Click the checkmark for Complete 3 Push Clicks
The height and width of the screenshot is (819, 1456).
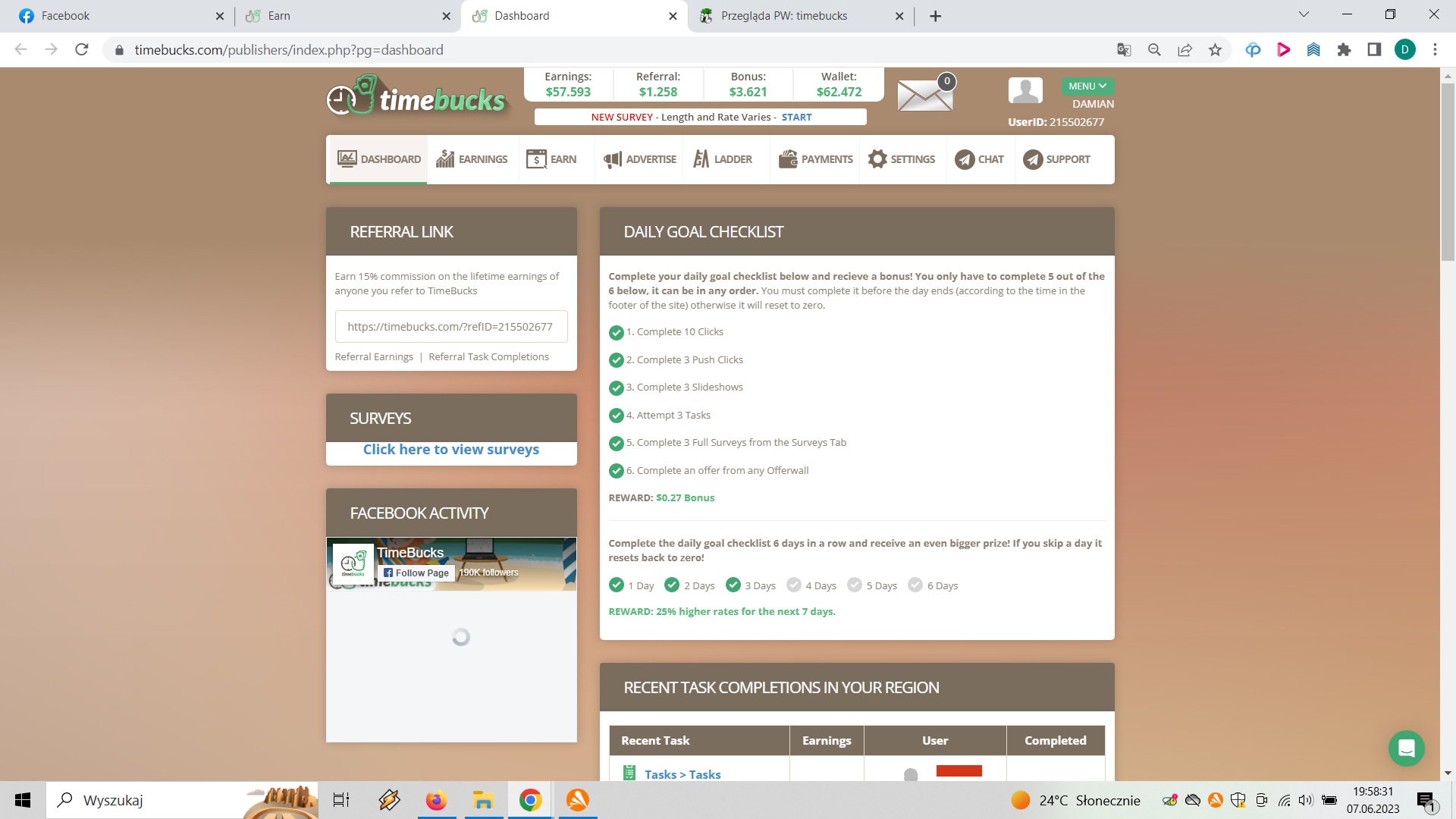(x=616, y=360)
